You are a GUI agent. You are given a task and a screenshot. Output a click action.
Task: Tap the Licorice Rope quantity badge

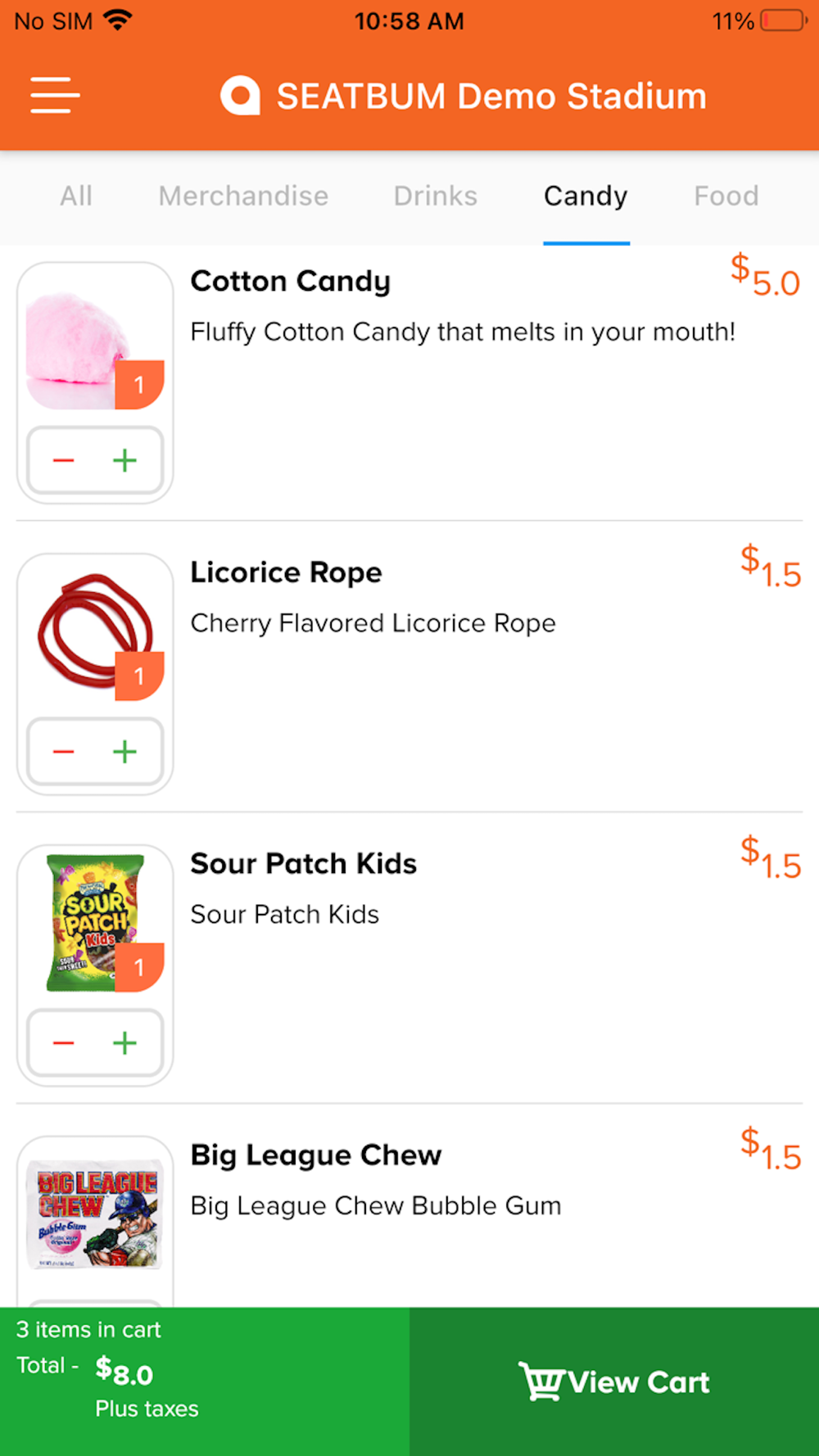139,676
